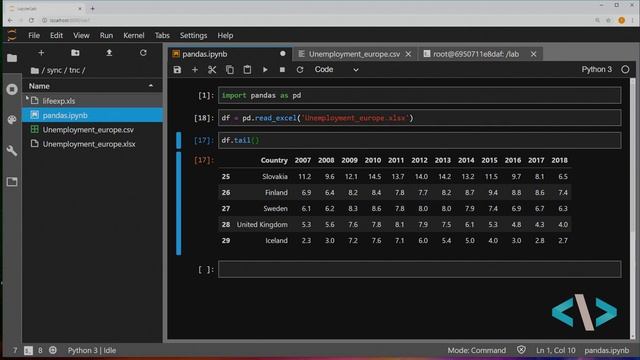
Task: Open the cell type Code dropdown
Action: click(336, 70)
